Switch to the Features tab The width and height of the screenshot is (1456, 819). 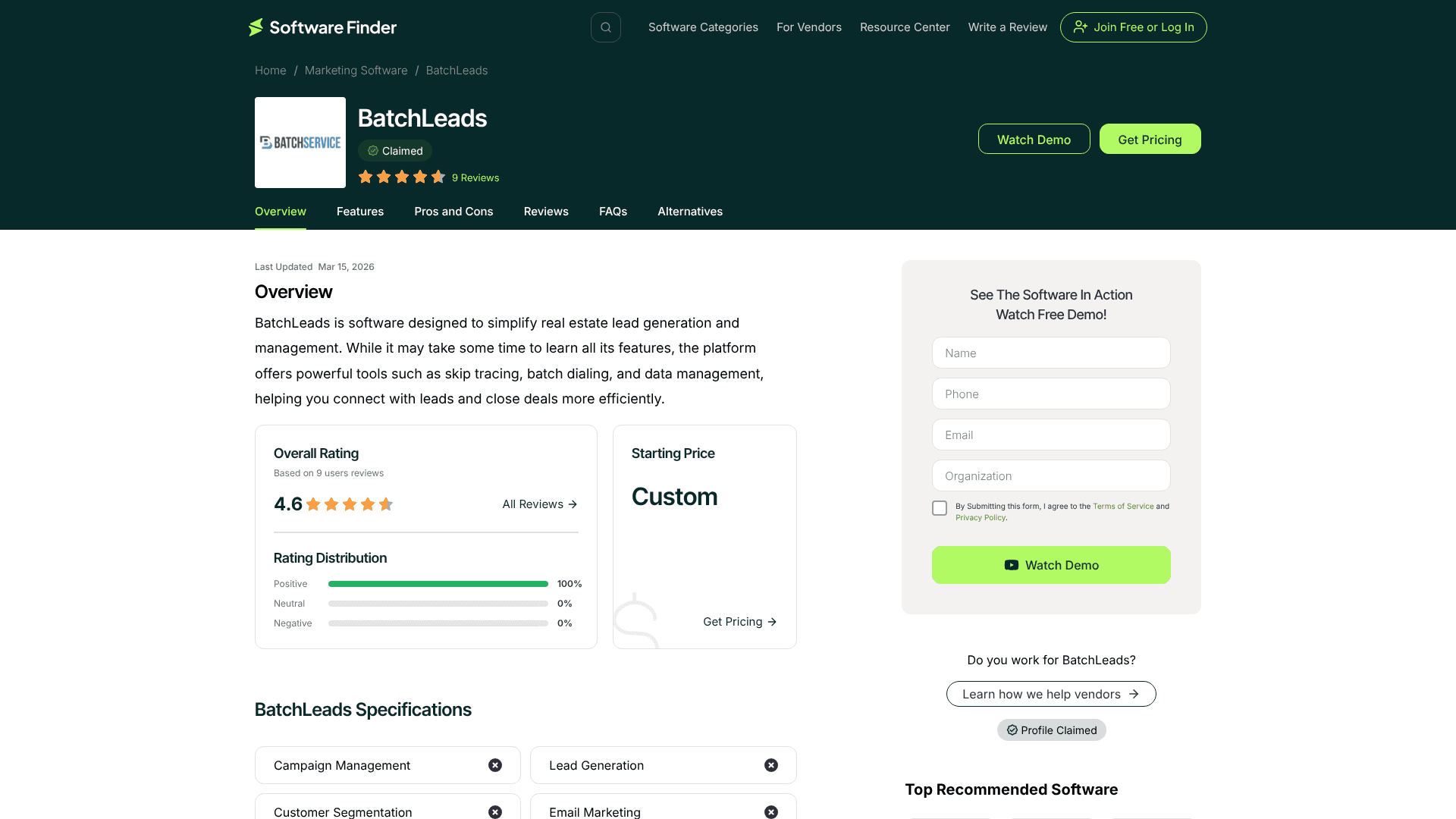coord(360,212)
